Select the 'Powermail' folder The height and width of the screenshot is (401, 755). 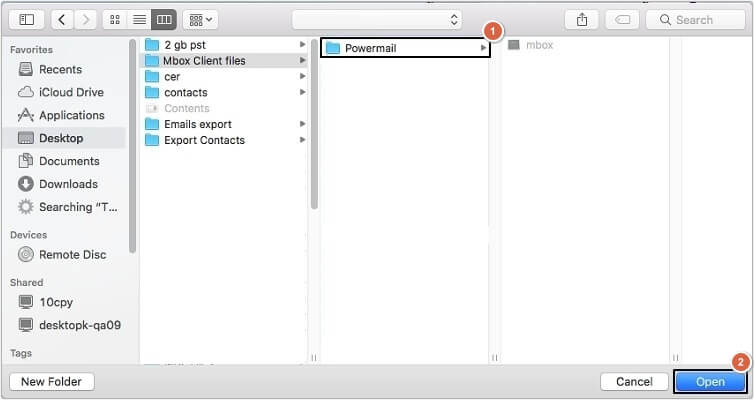[405, 48]
